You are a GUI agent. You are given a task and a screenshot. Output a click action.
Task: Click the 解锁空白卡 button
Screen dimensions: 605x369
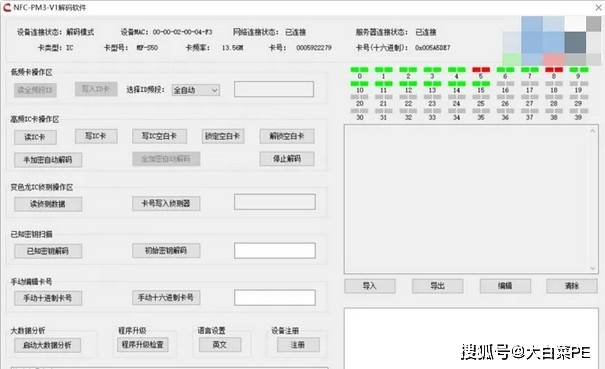coord(287,136)
